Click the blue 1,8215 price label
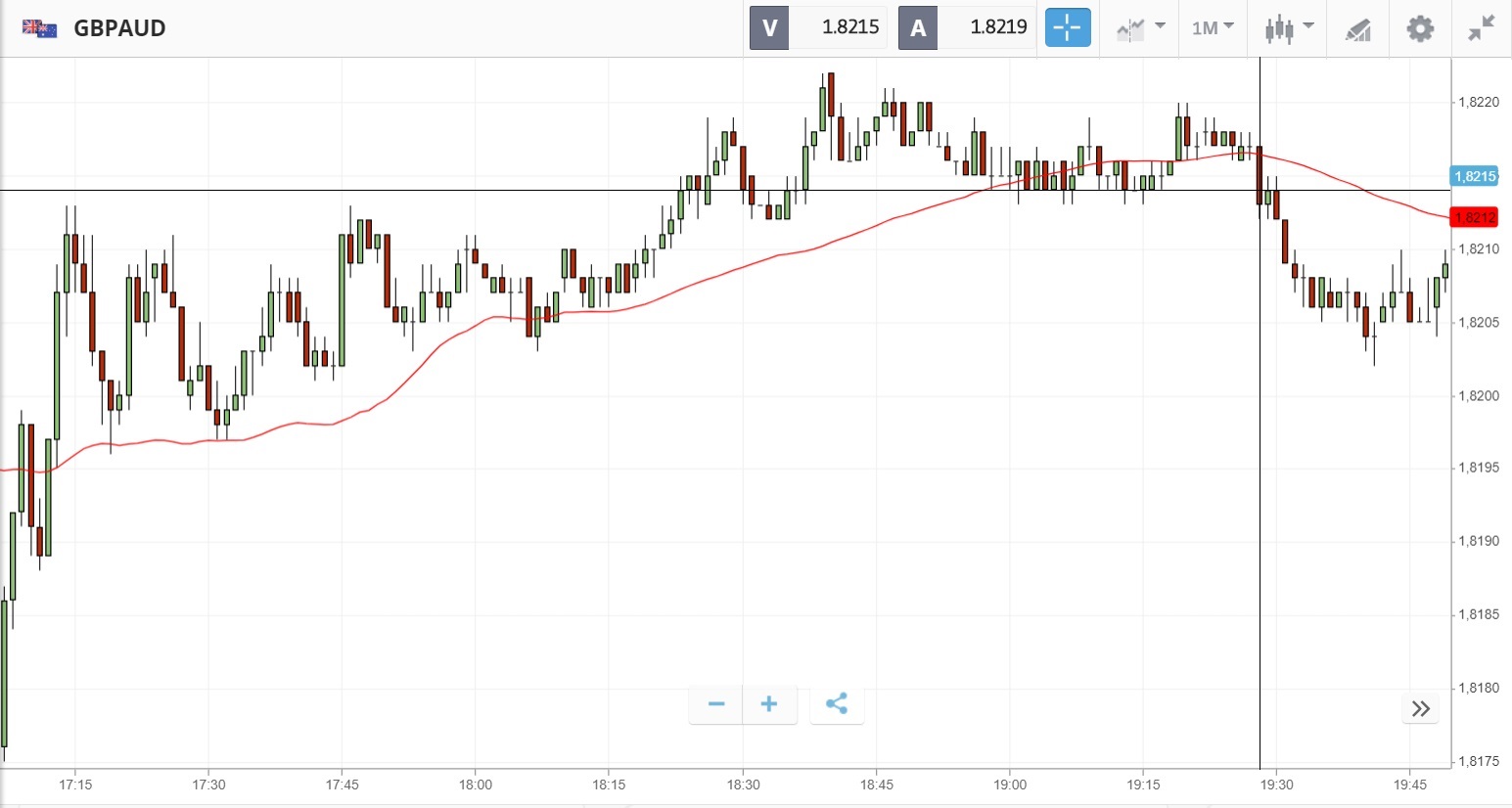This screenshot has width=1512, height=808. tap(1474, 177)
